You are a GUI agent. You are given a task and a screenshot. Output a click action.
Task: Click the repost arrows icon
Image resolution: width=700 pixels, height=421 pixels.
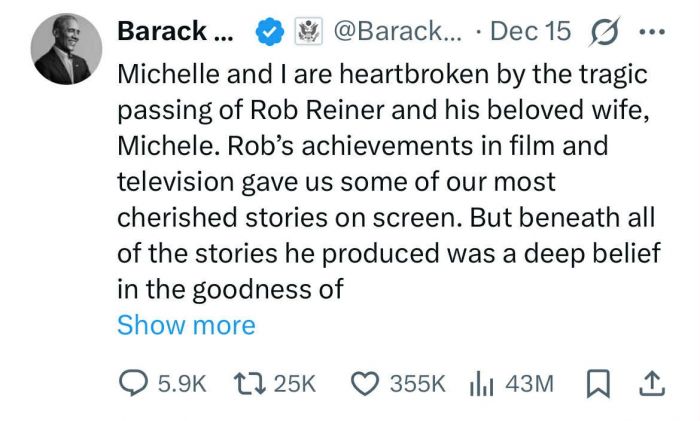(249, 383)
